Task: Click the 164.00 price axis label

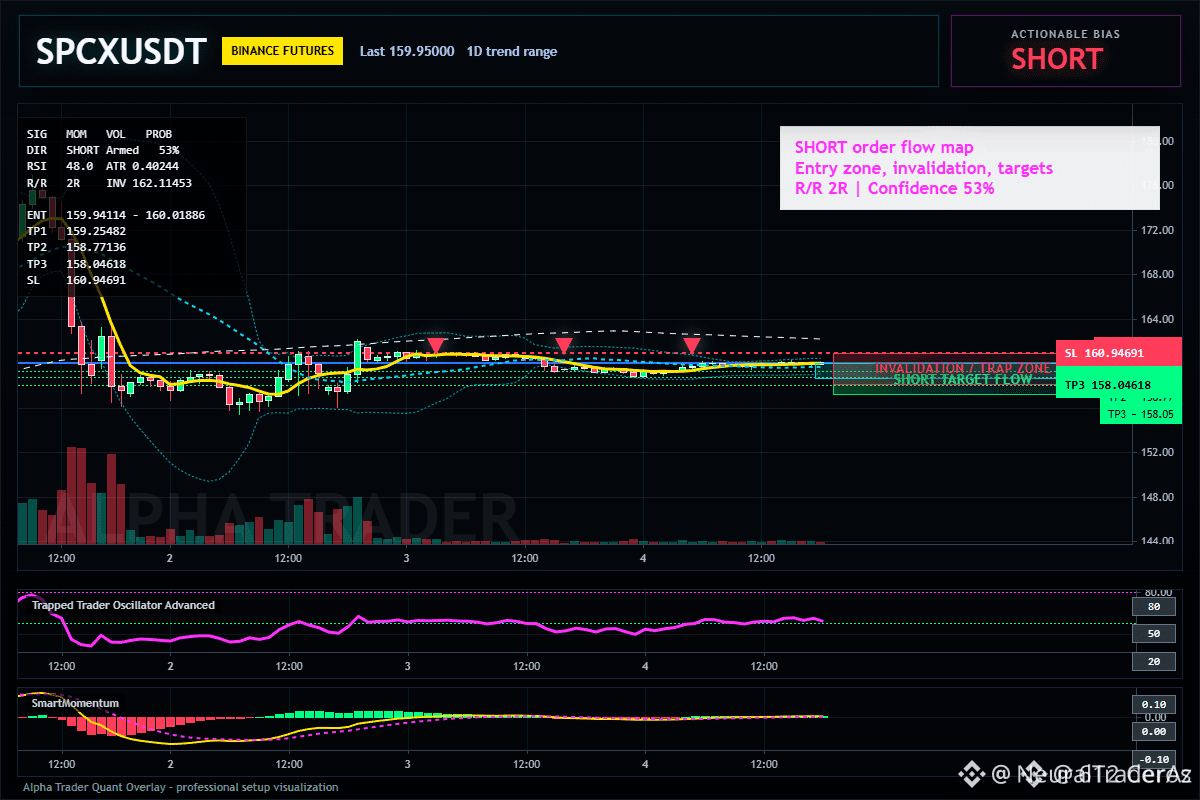Action: 1158,319
